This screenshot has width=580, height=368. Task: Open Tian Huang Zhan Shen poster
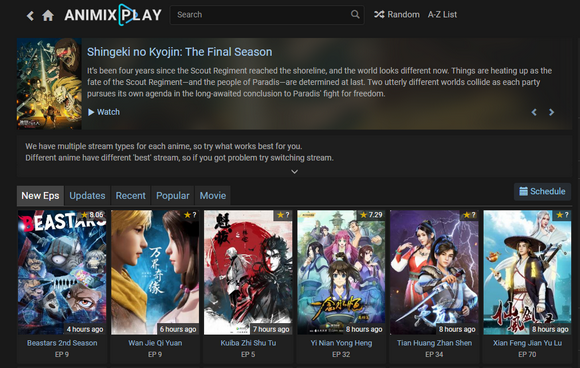(434, 273)
